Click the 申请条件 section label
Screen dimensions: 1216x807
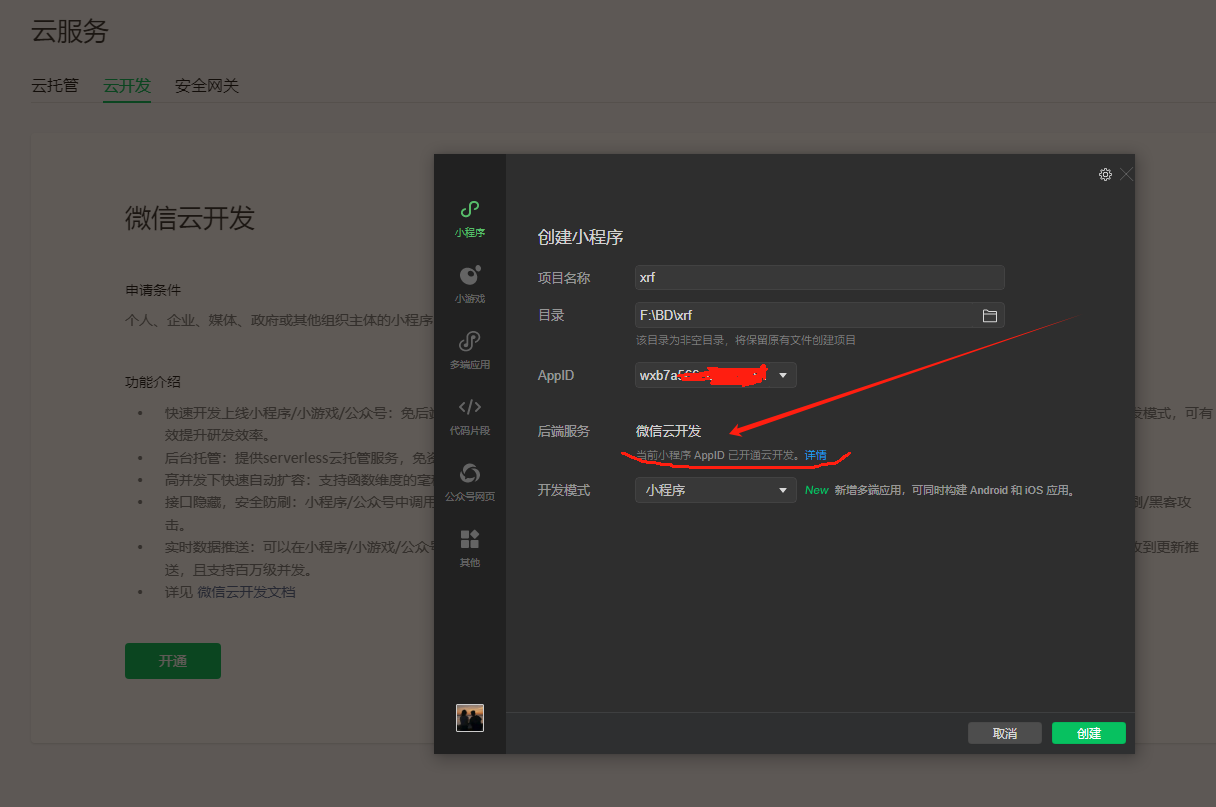click(153, 290)
